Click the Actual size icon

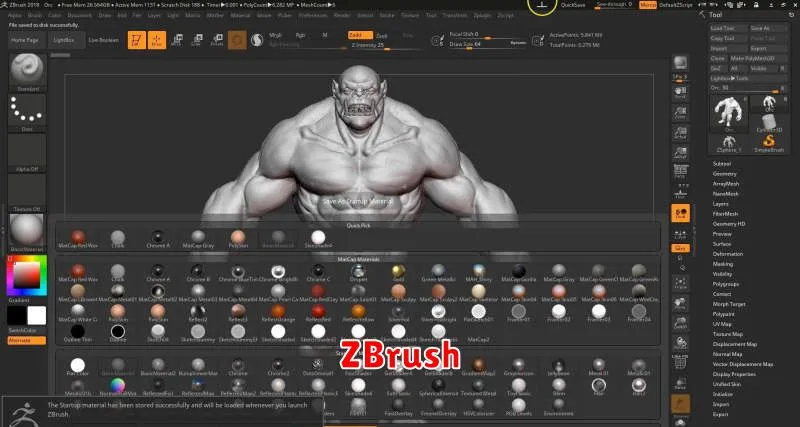[x=680, y=133]
